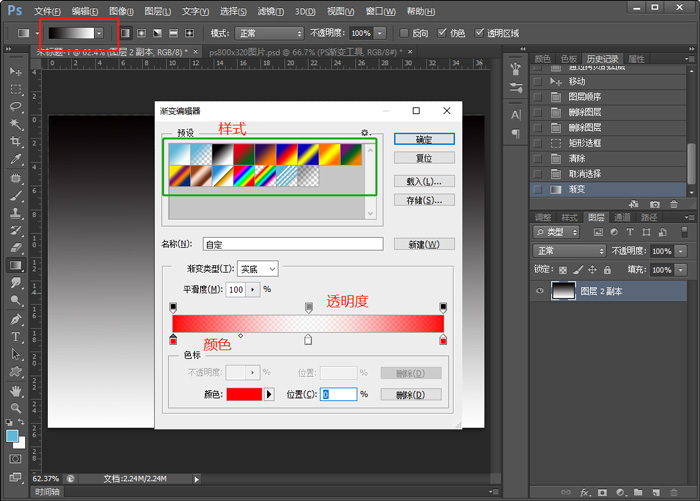The height and width of the screenshot is (501, 700).
Task: Open the red 颜色 swatch for color stop
Action: (244, 394)
